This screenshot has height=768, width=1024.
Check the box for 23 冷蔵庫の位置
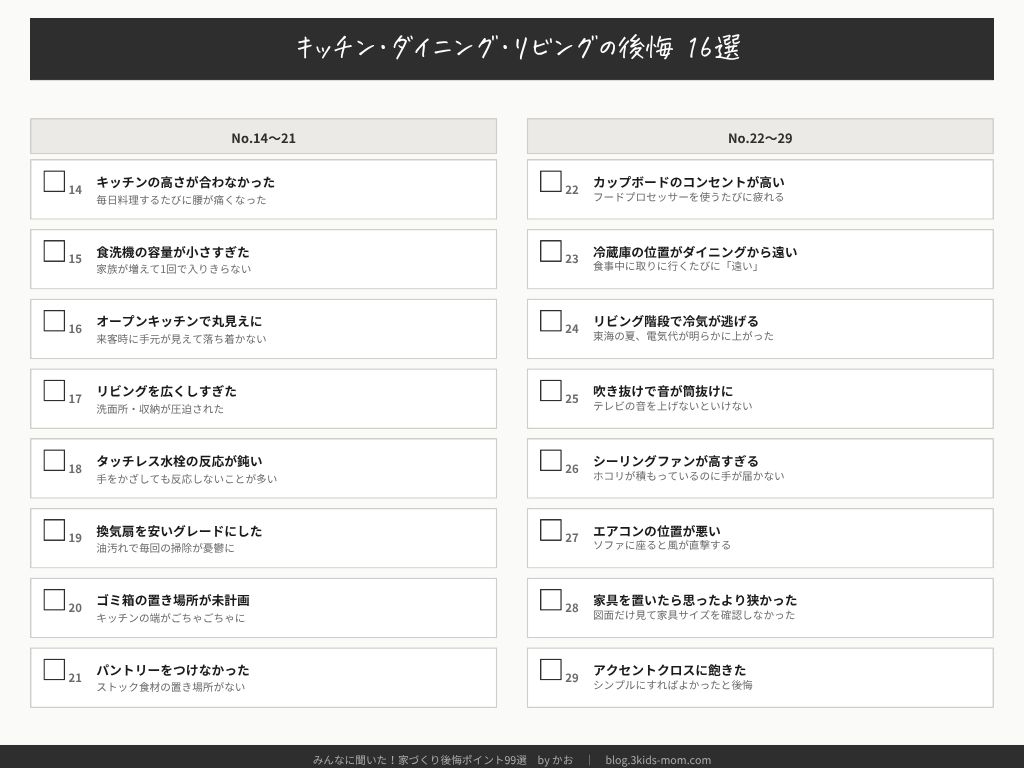[x=551, y=252]
